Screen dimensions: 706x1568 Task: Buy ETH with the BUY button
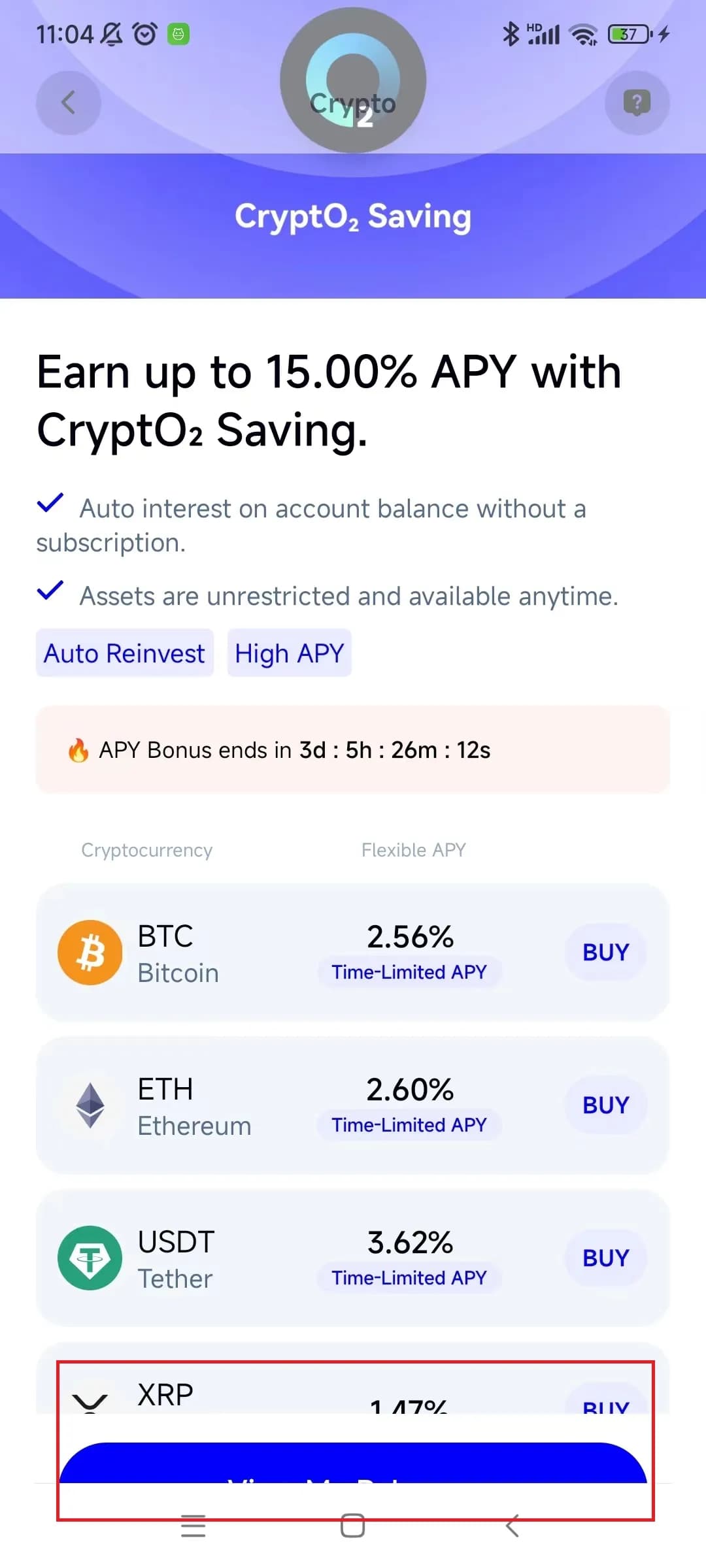click(x=605, y=1105)
